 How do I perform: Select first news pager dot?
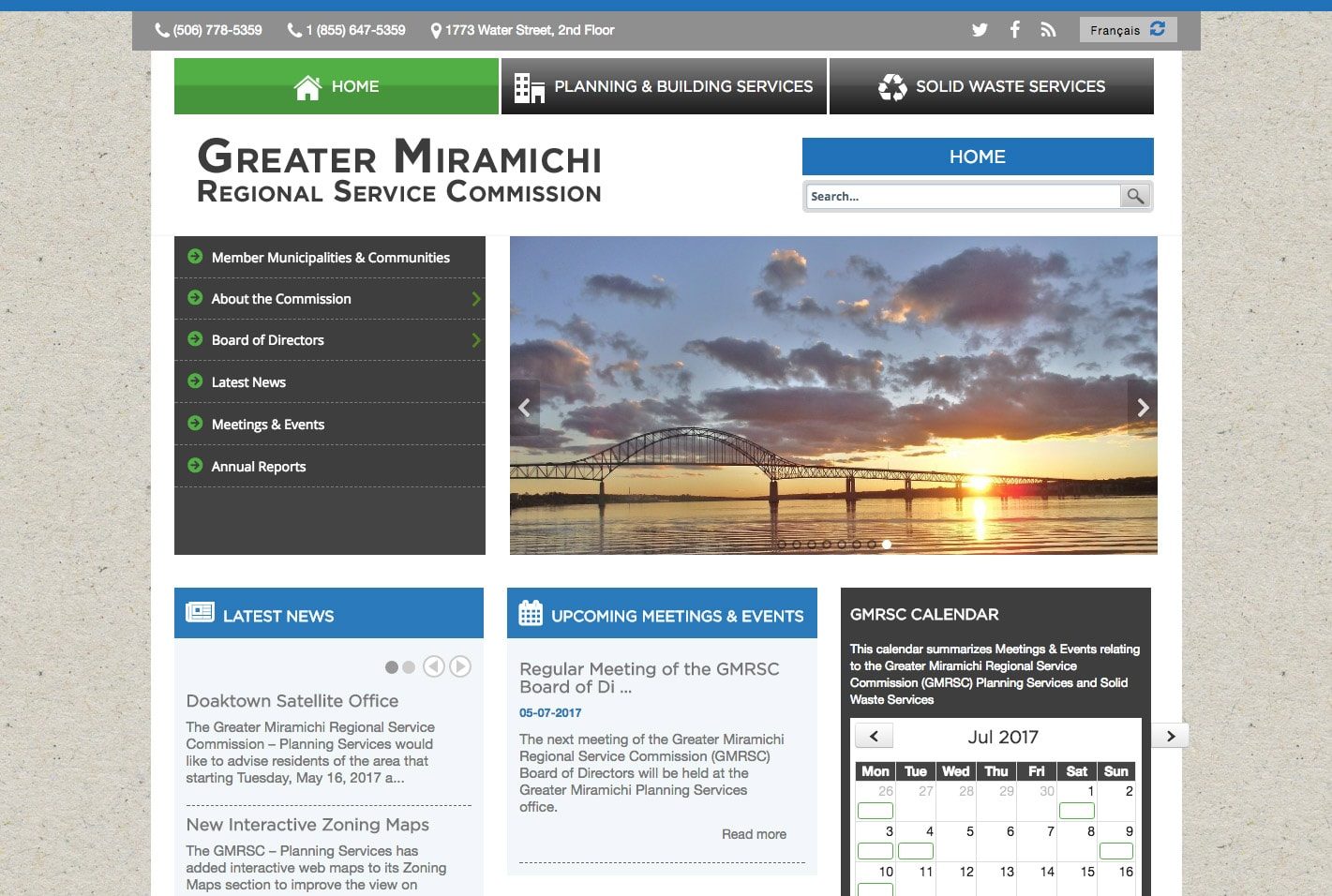[392, 667]
